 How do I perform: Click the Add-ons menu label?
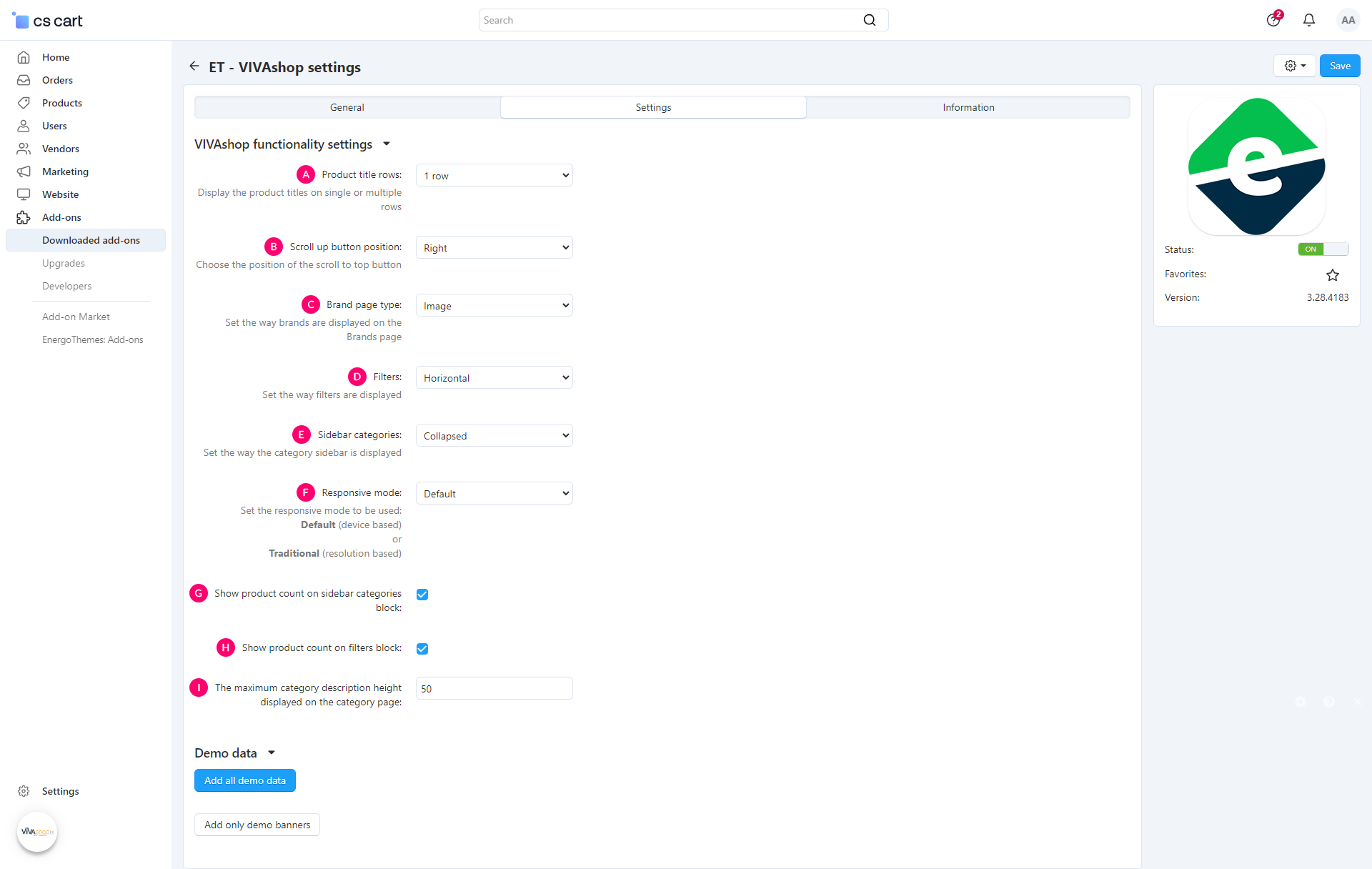[61, 217]
